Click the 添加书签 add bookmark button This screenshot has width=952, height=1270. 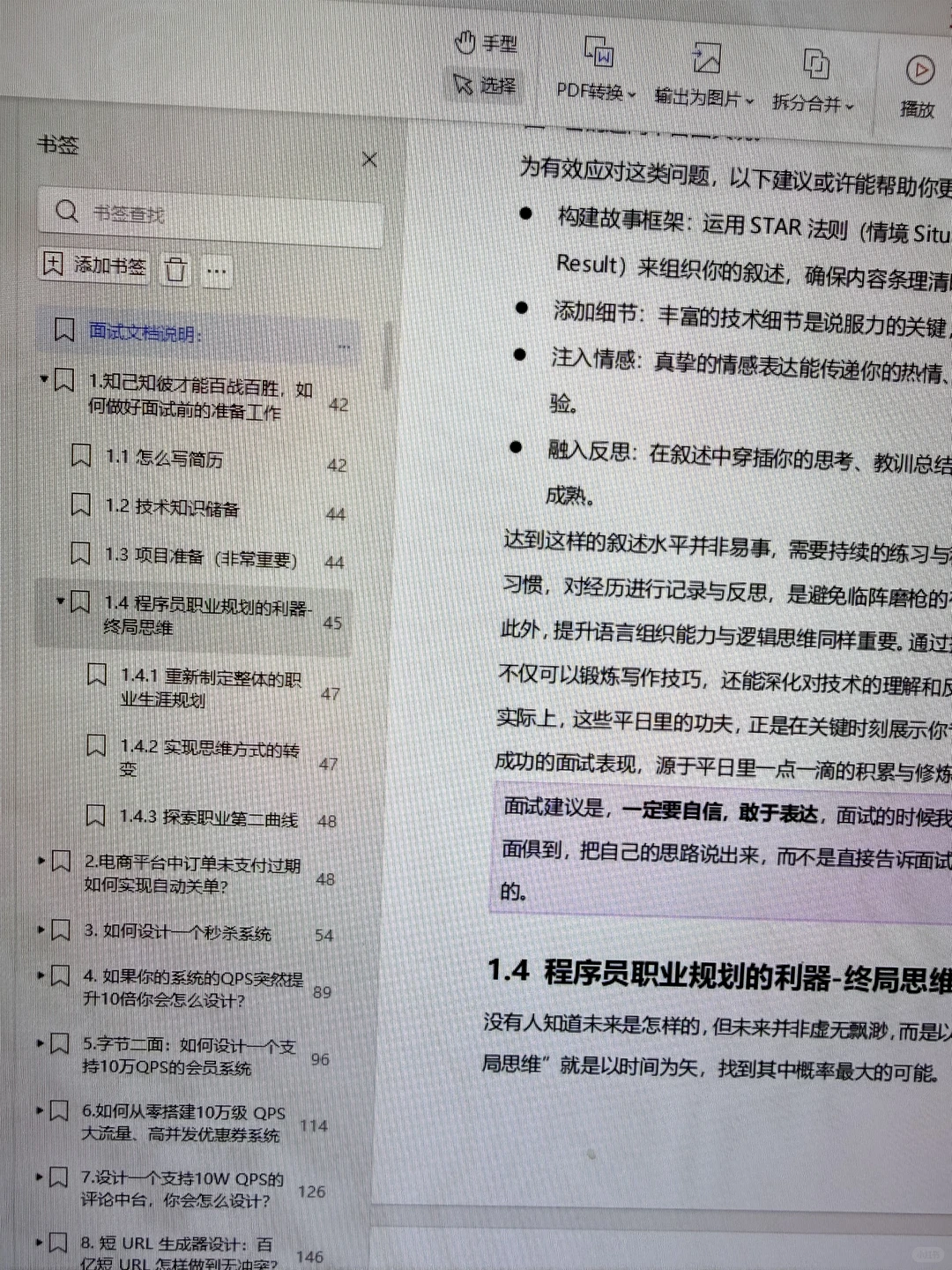[x=92, y=266]
